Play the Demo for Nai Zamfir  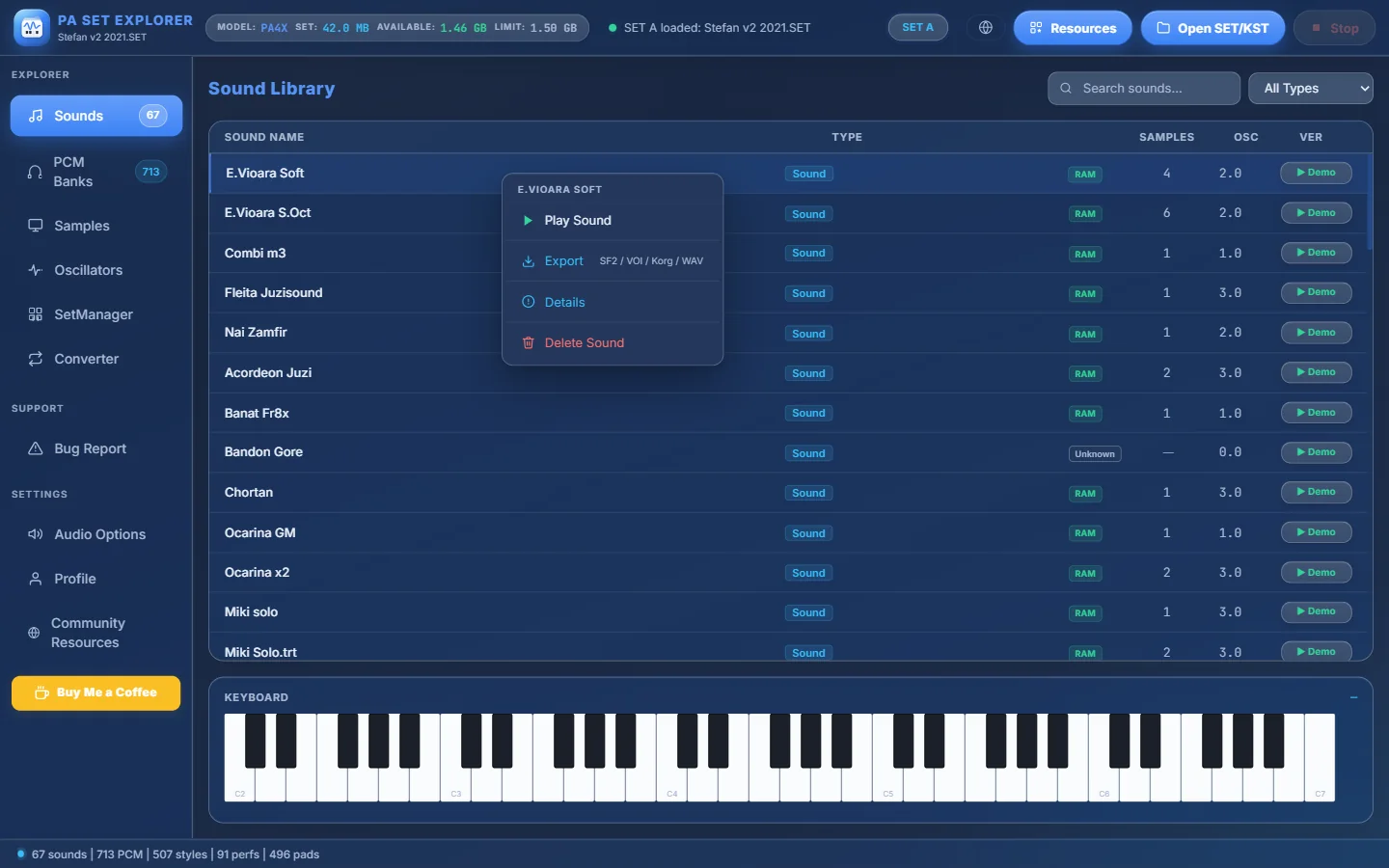(1316, 333)
